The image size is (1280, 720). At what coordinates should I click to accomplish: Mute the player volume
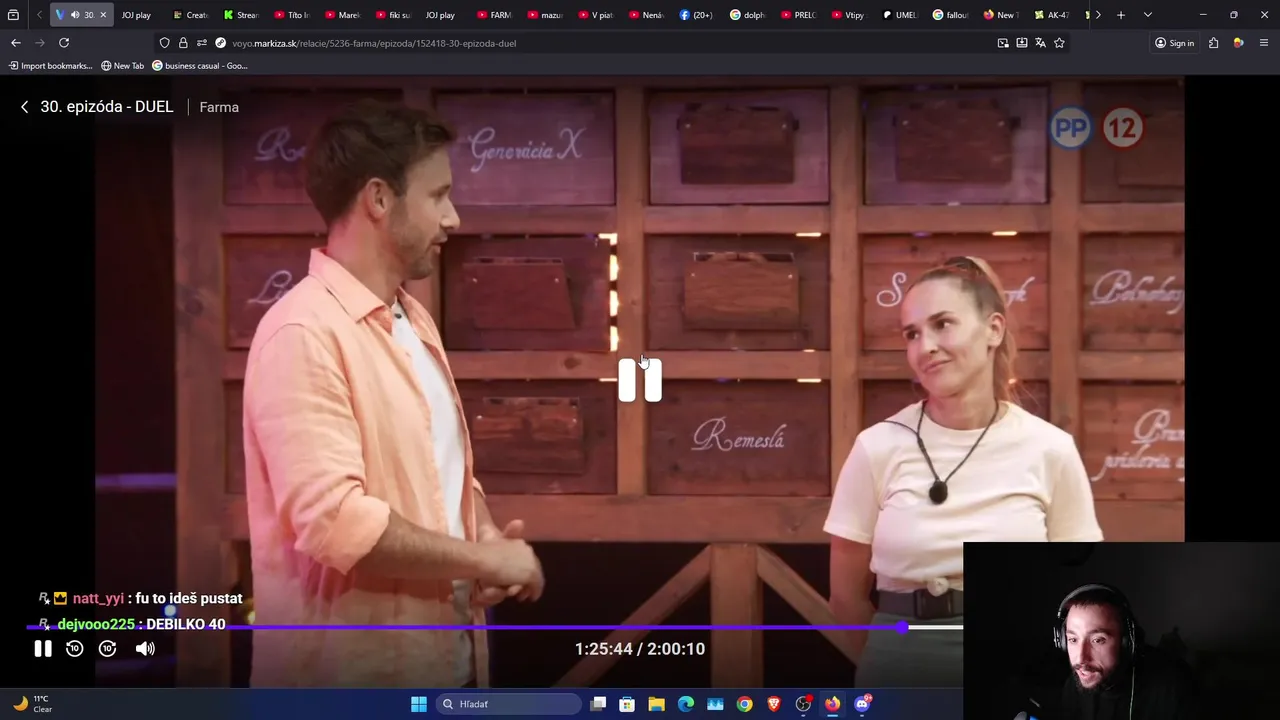click(145, 649)
